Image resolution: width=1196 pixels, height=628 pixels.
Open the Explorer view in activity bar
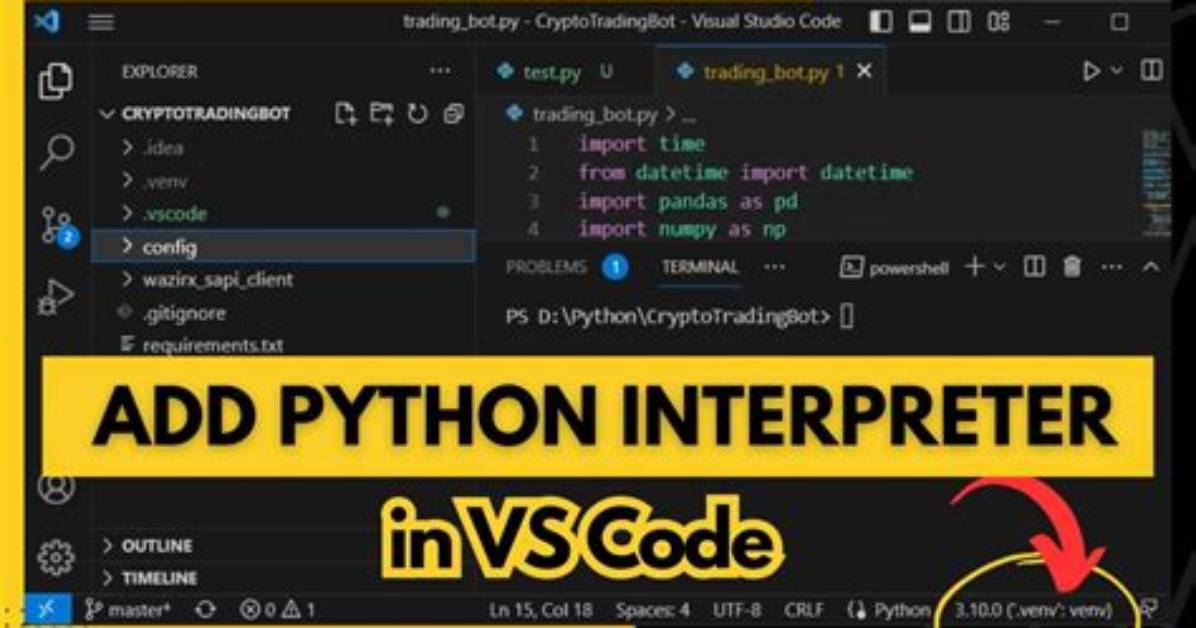click(x=56, y=80)
